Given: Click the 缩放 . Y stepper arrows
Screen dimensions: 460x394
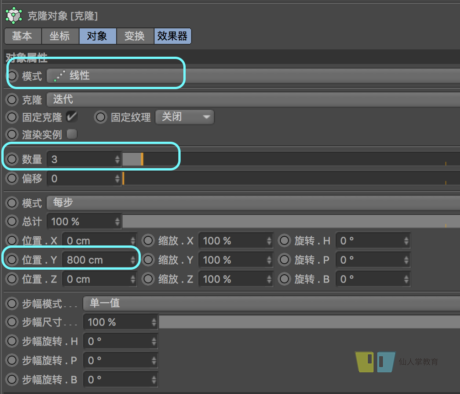Looking at the screenshot, I should click(x=269, y=260).
